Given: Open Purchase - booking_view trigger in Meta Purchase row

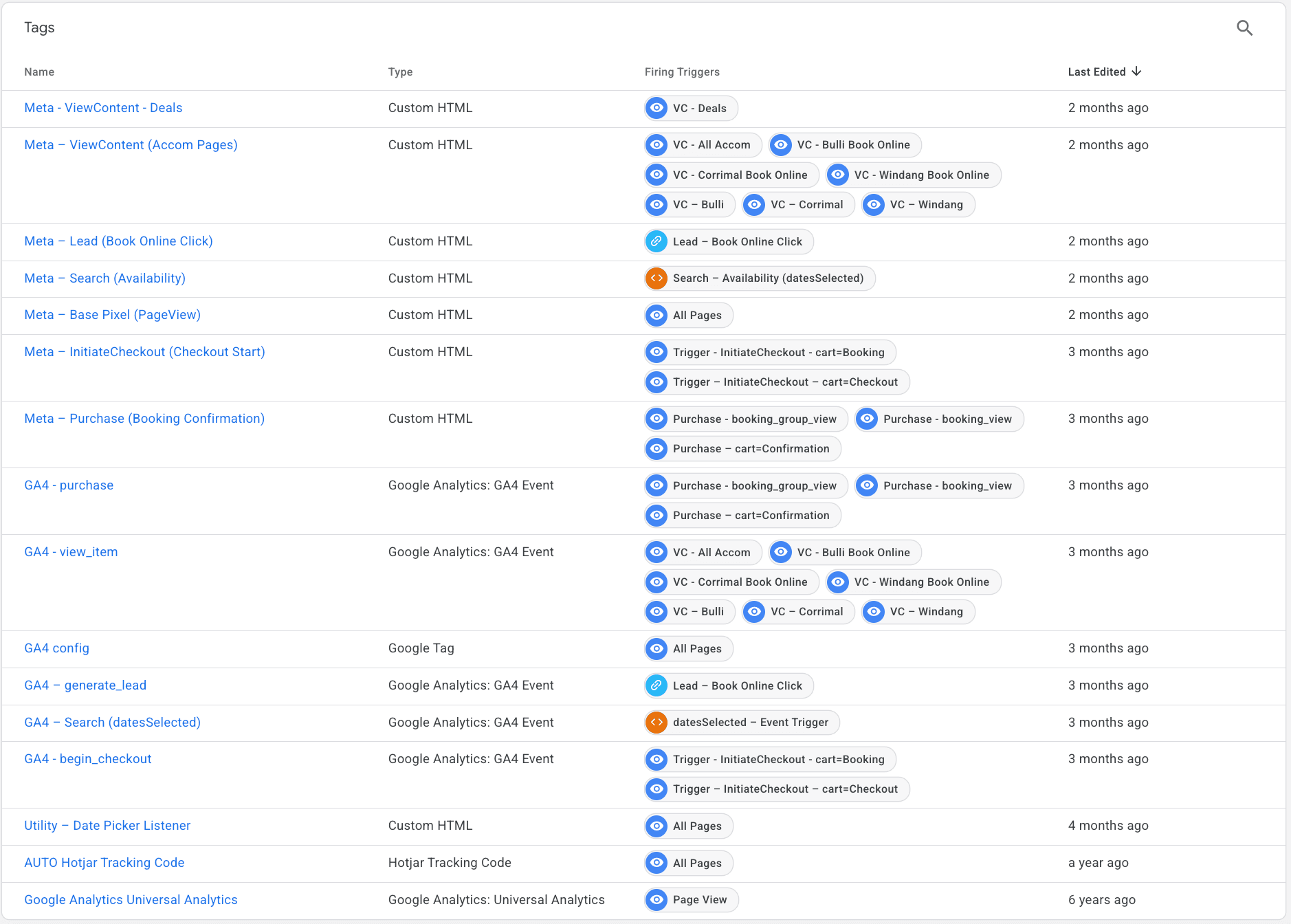Looking at the screenshot, I should [939, 419].
